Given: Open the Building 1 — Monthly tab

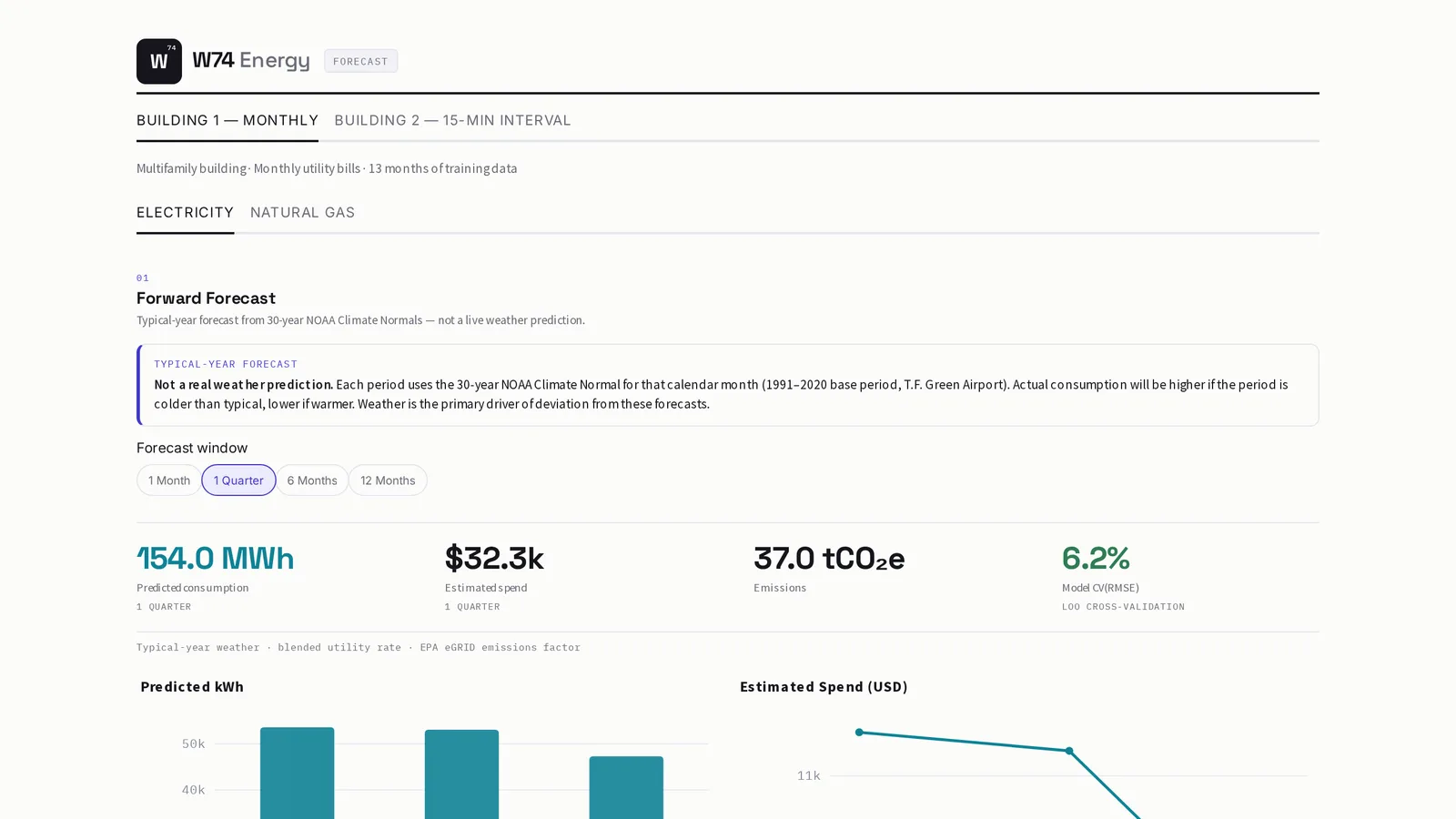Looking at the screenshot, I should pos(227,120).
